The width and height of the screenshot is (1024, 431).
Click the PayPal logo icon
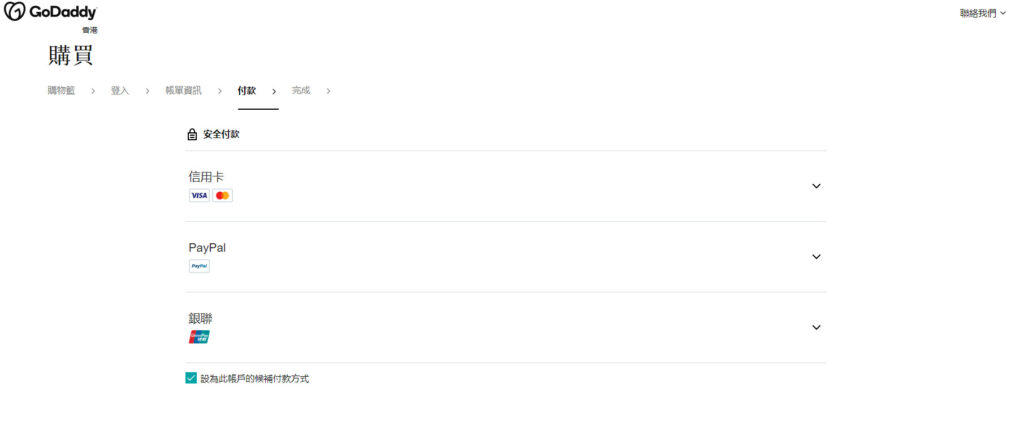199,266
